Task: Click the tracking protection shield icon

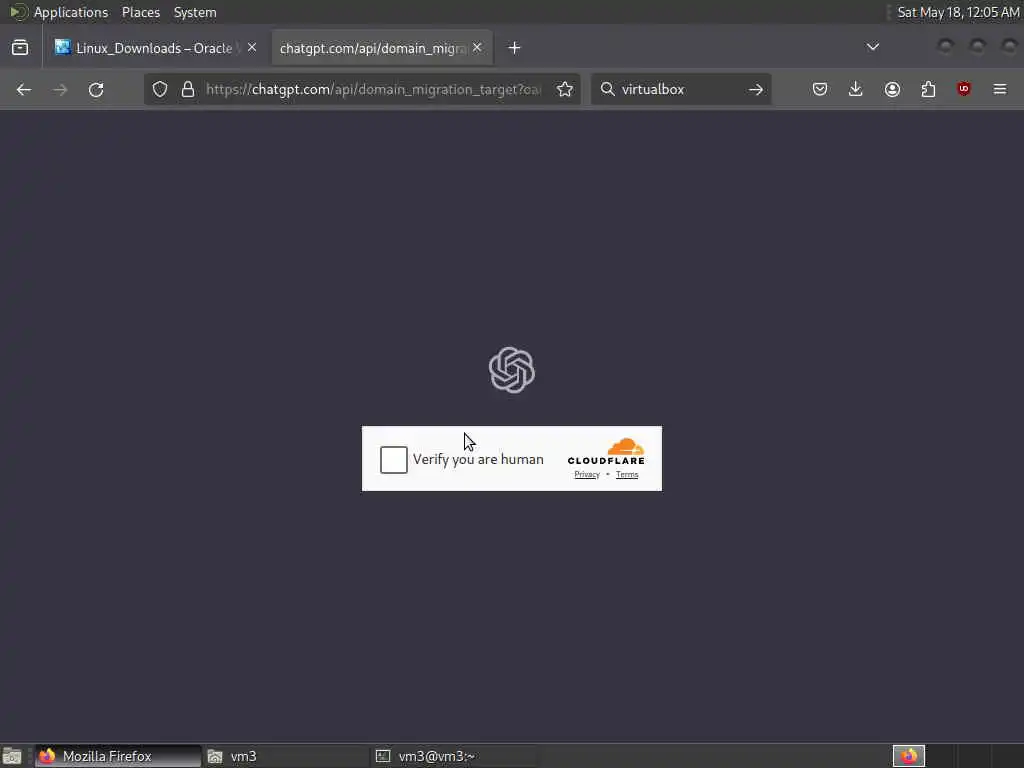Action: click(x=160, y=89)
